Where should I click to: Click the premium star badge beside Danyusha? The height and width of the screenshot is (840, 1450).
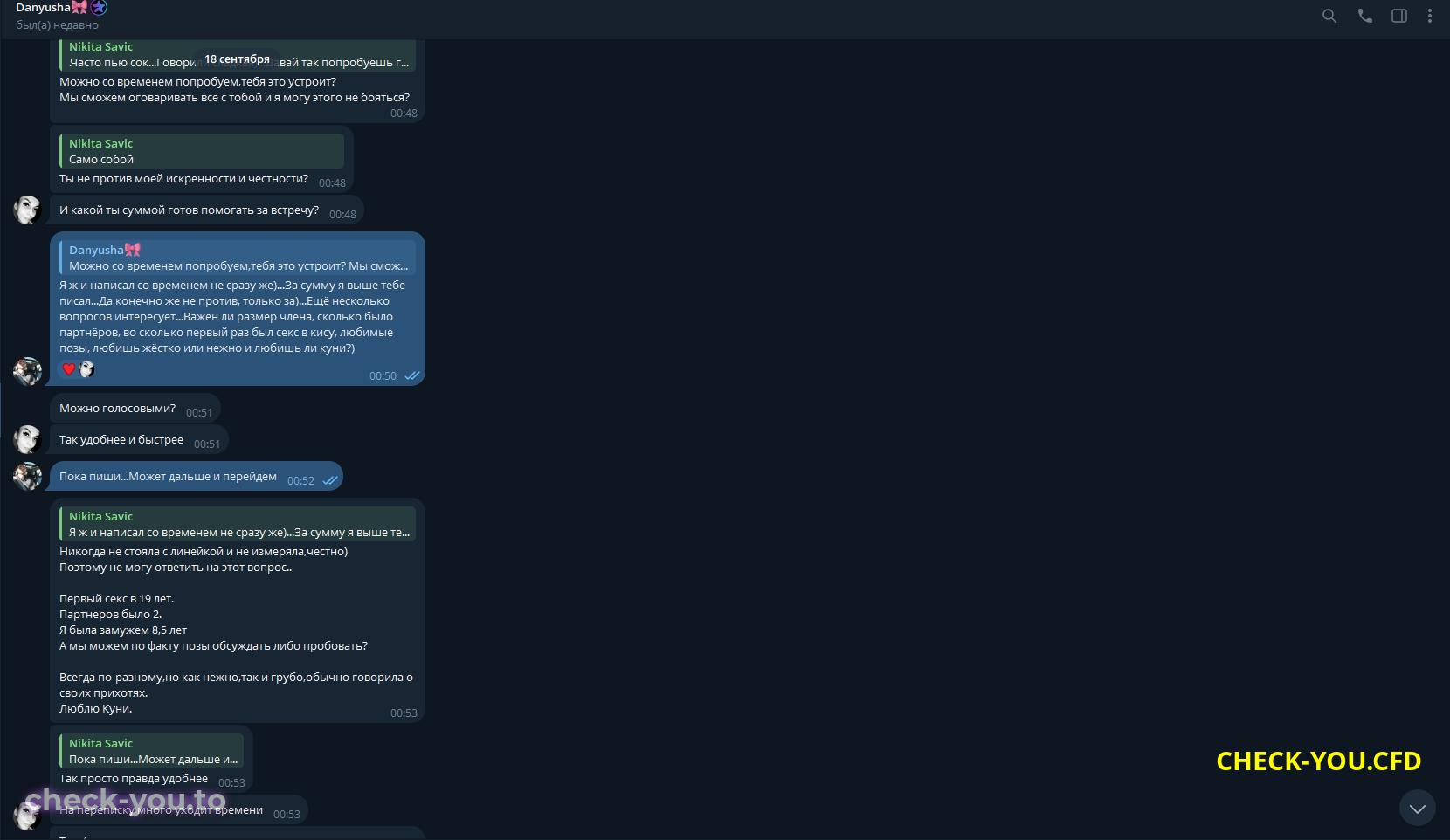99,8
